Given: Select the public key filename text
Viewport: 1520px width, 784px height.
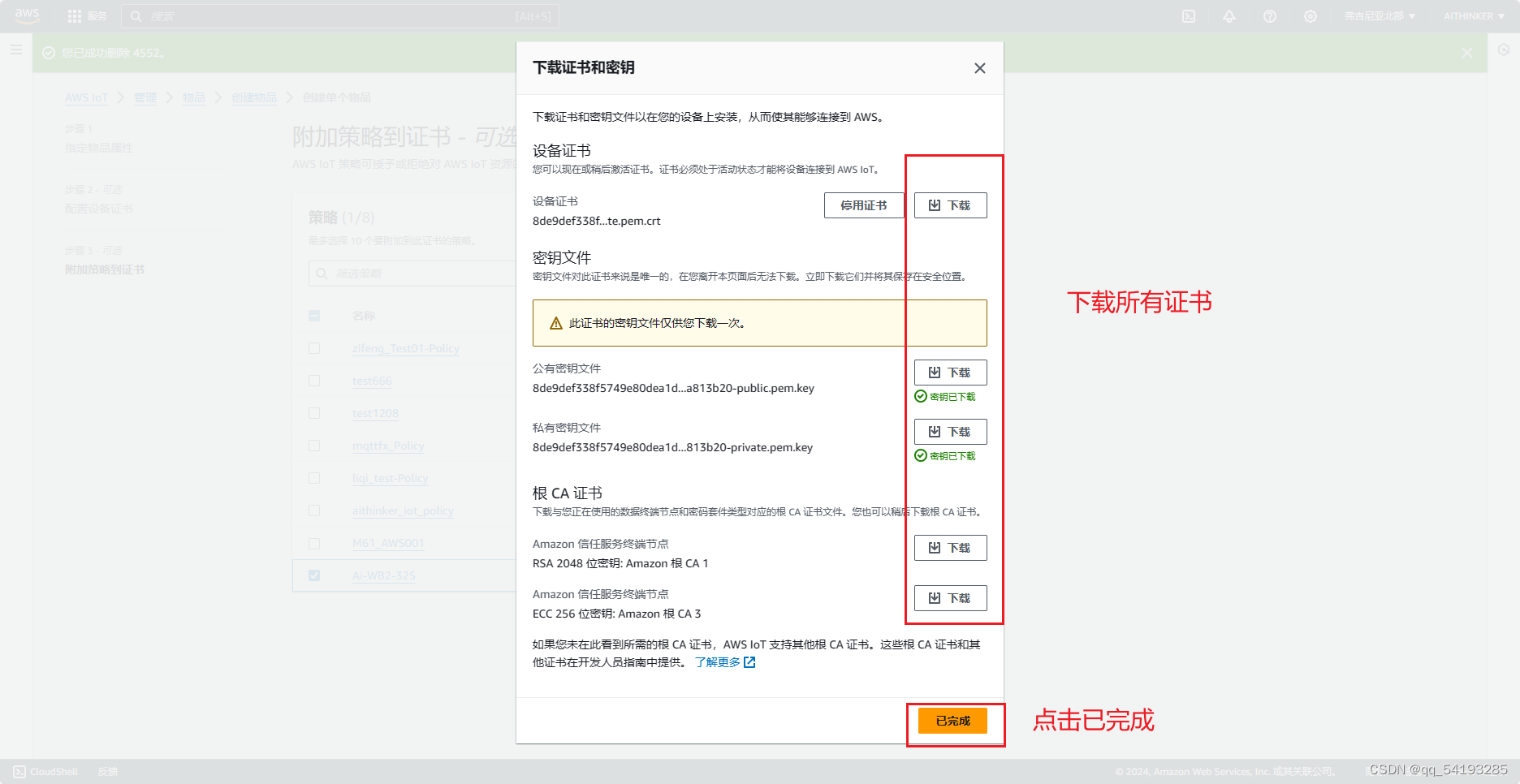Looking at the screenshot, I should [x=673, y=388].
